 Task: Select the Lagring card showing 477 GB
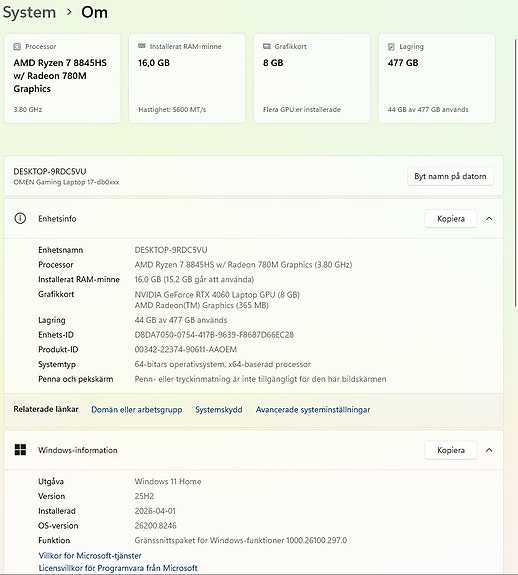(x=437, y=78)
